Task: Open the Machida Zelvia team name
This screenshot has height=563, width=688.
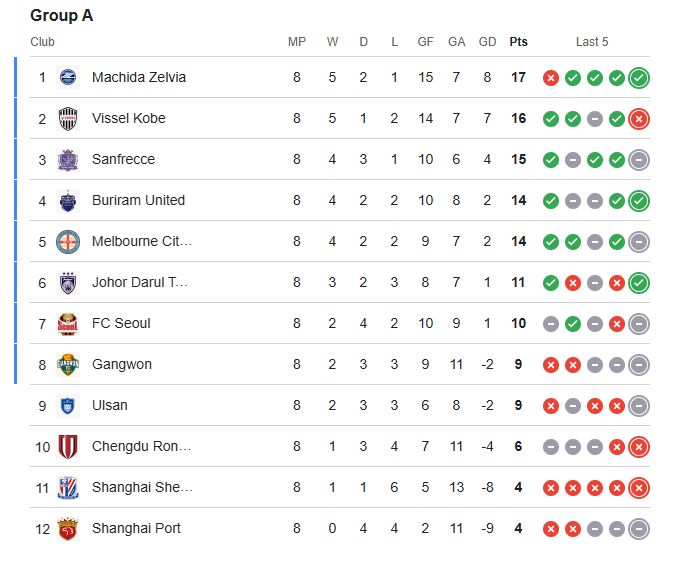Action: coord(138,77)
